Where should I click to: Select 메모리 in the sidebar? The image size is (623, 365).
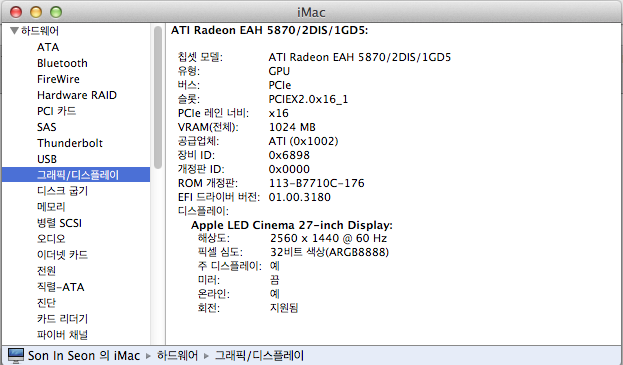[51, 207]
